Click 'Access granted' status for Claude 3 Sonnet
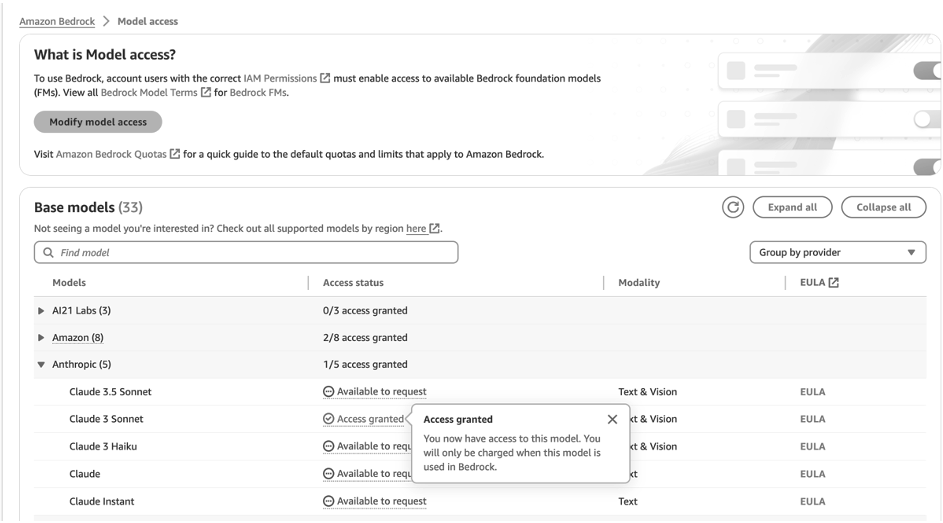943x523 pixels. [370, 419]
